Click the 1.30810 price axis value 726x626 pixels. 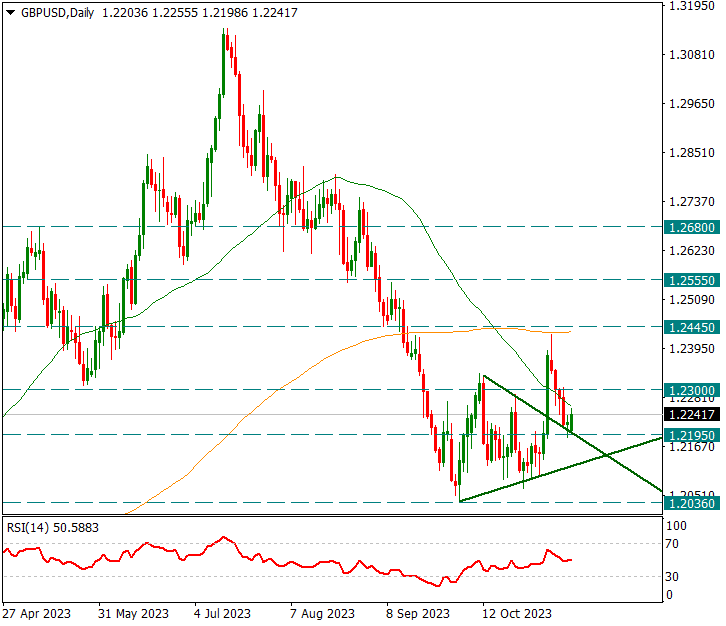click(x=692, y=55)
